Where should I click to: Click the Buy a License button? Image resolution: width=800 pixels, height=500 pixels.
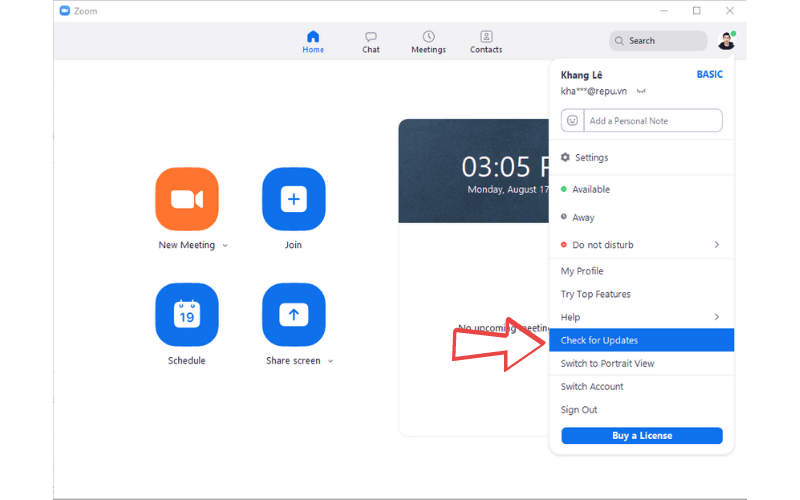[641, 436]
